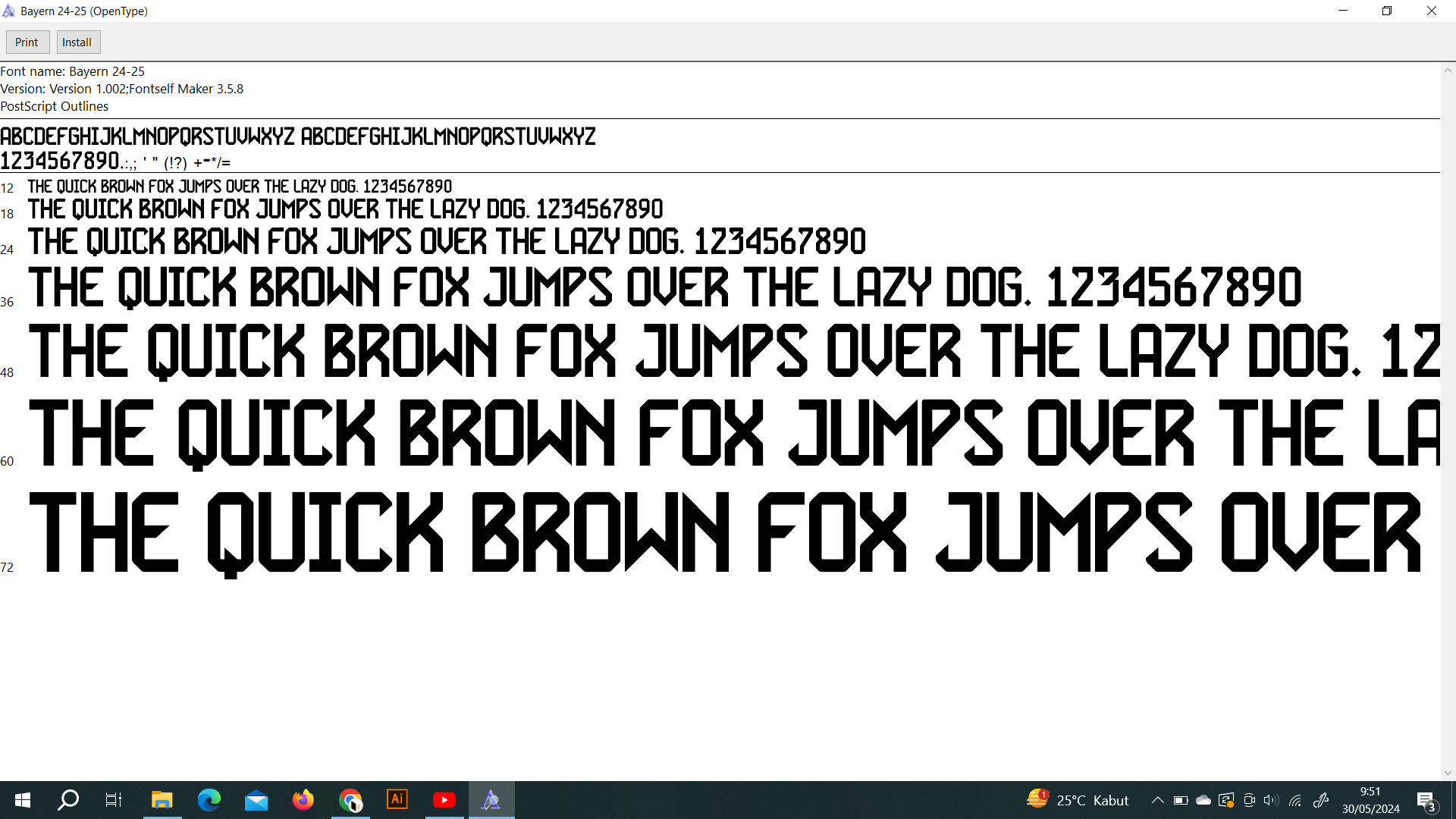Viewport: 1456px width, 819px height.
Task: Open the clock and date calendar flyout
Action: (x=1370, y=800)
